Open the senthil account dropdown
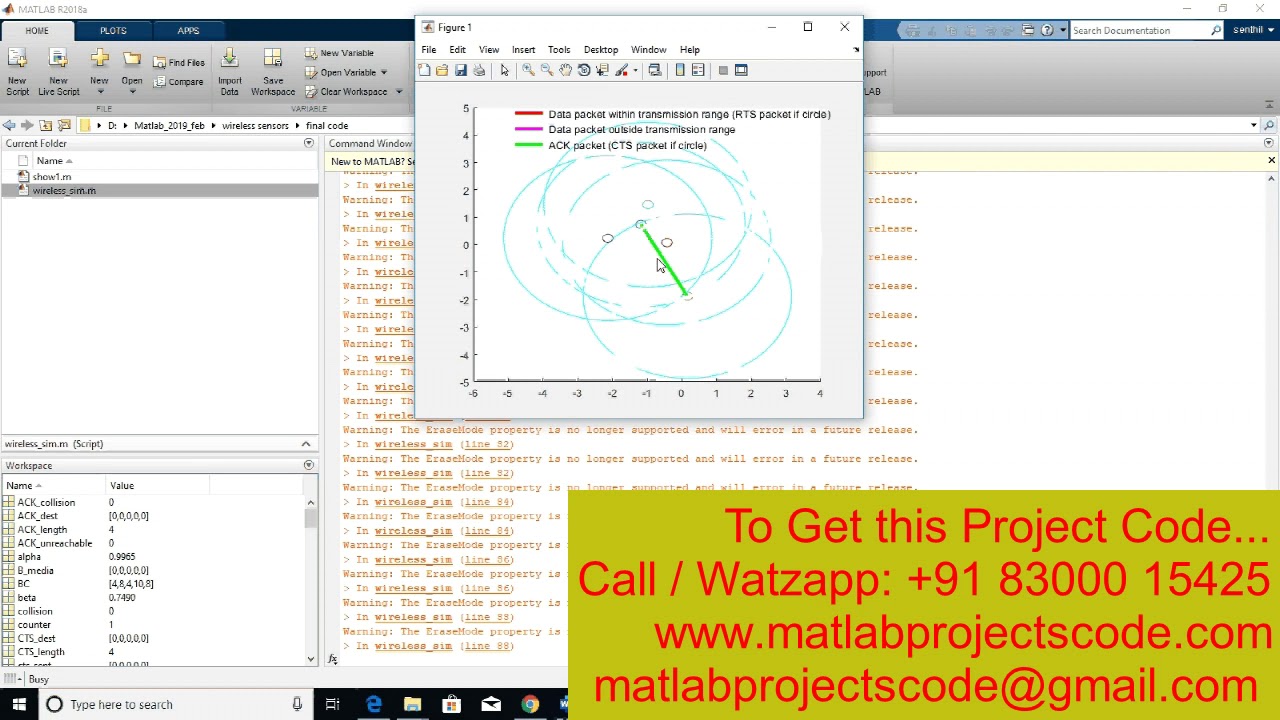Image resolution: width=1280 pixels, height=720 pixels. point(1254,31)
